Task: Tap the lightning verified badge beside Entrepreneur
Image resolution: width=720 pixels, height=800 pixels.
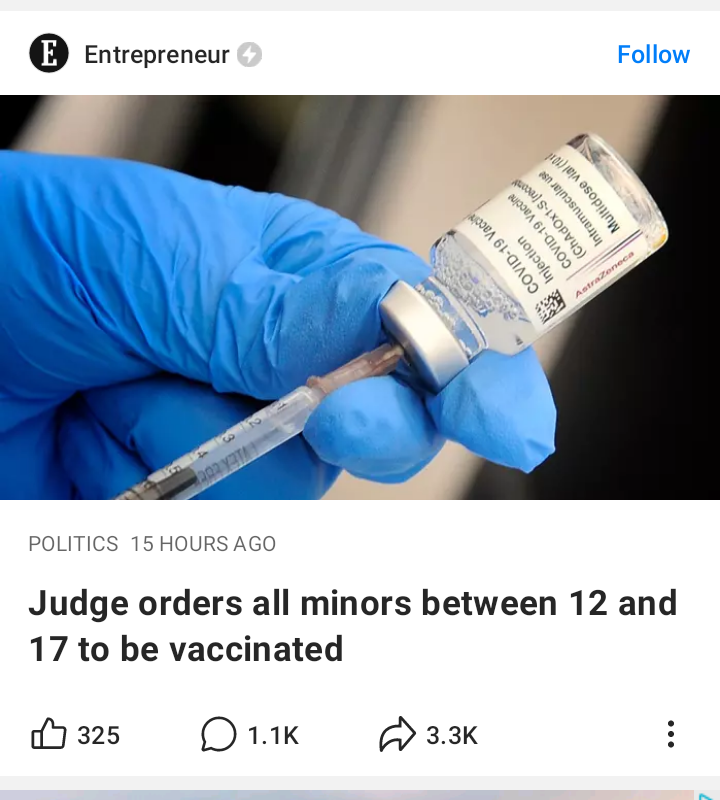Action: 249,55
